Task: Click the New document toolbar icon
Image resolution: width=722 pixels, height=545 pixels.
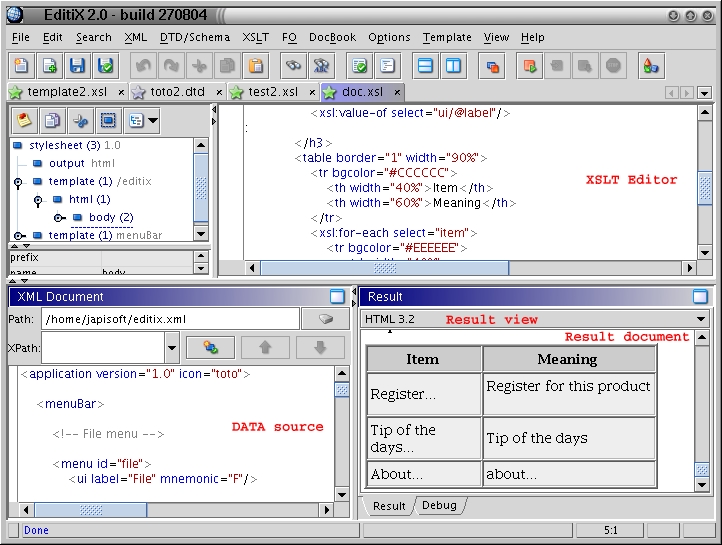Action: pyautogui.click(x=22, y=66)
